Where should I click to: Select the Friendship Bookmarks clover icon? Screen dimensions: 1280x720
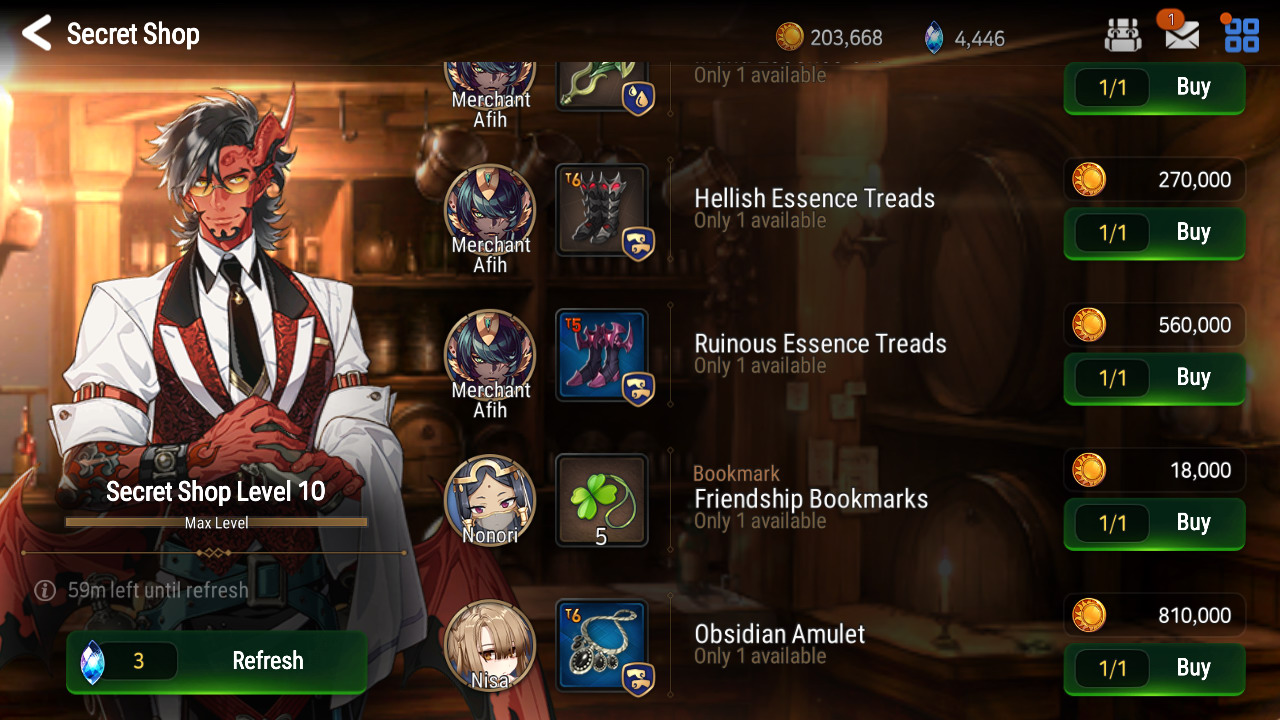click(602, 501)
